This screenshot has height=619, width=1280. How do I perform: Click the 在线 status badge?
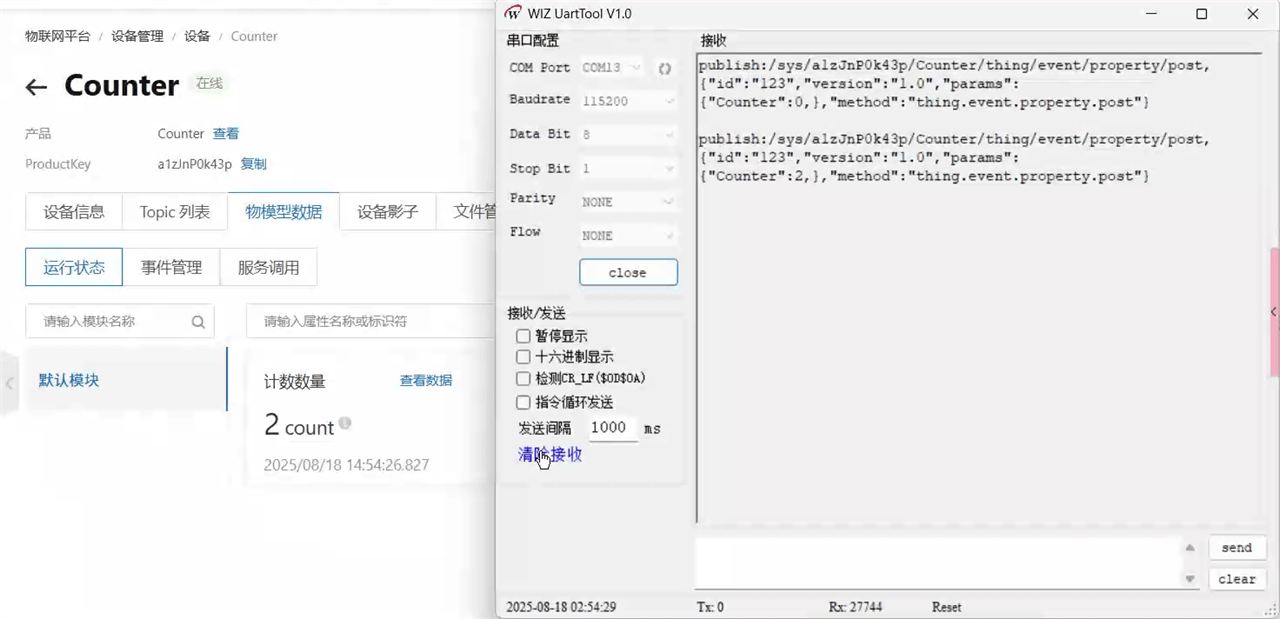[x=209, y=84]
